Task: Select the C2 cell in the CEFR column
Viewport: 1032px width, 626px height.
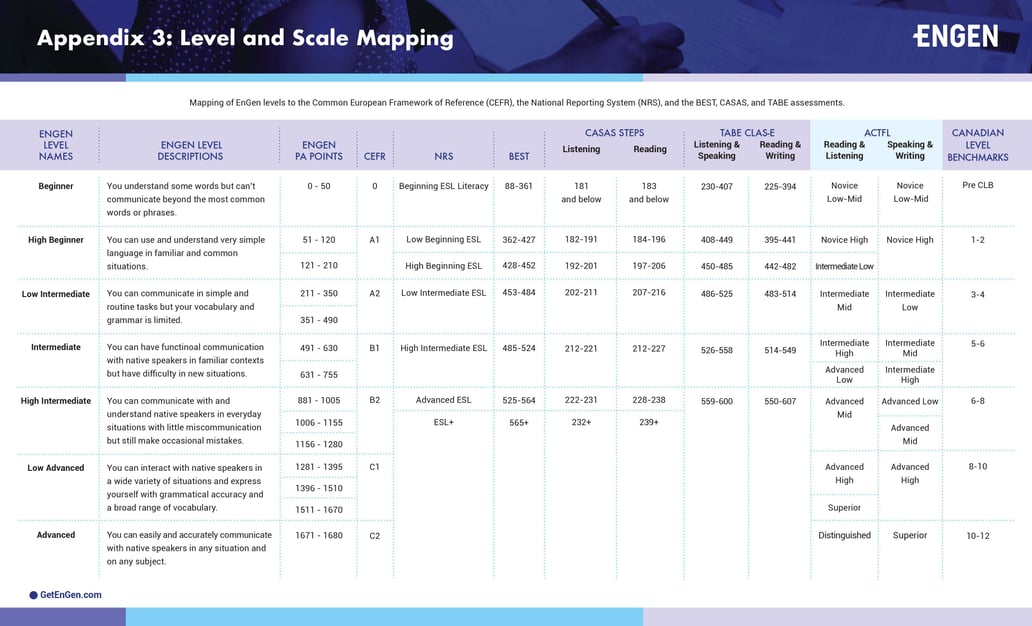Action: pos(375,535)
